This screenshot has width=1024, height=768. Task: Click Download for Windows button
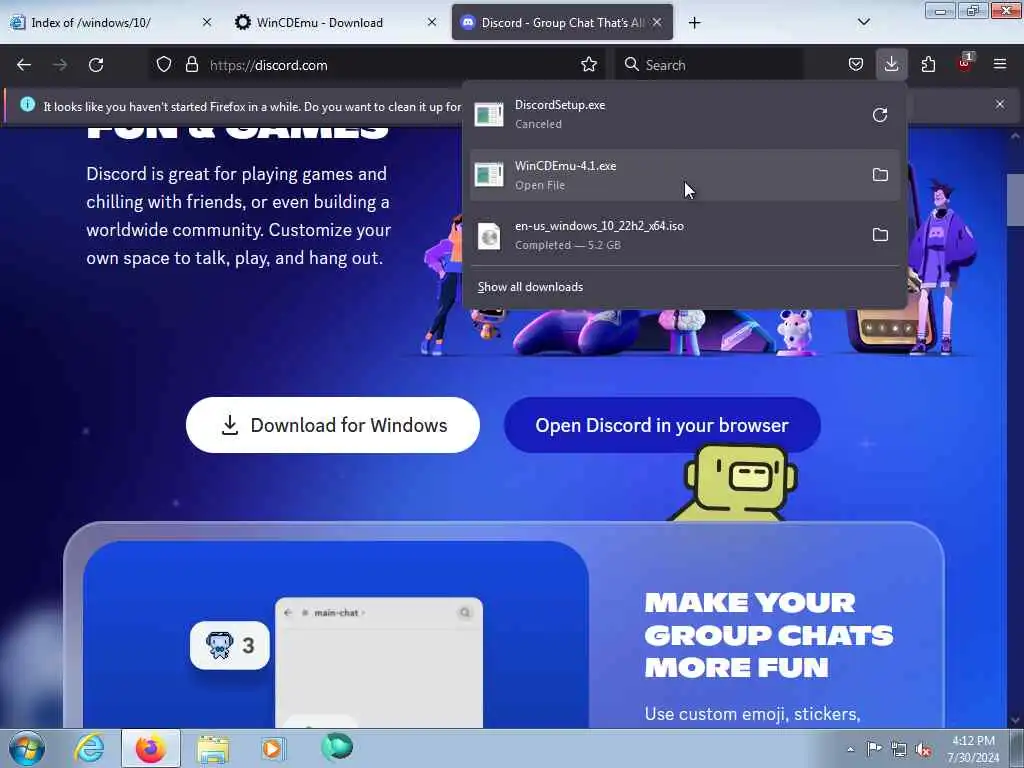333,425
